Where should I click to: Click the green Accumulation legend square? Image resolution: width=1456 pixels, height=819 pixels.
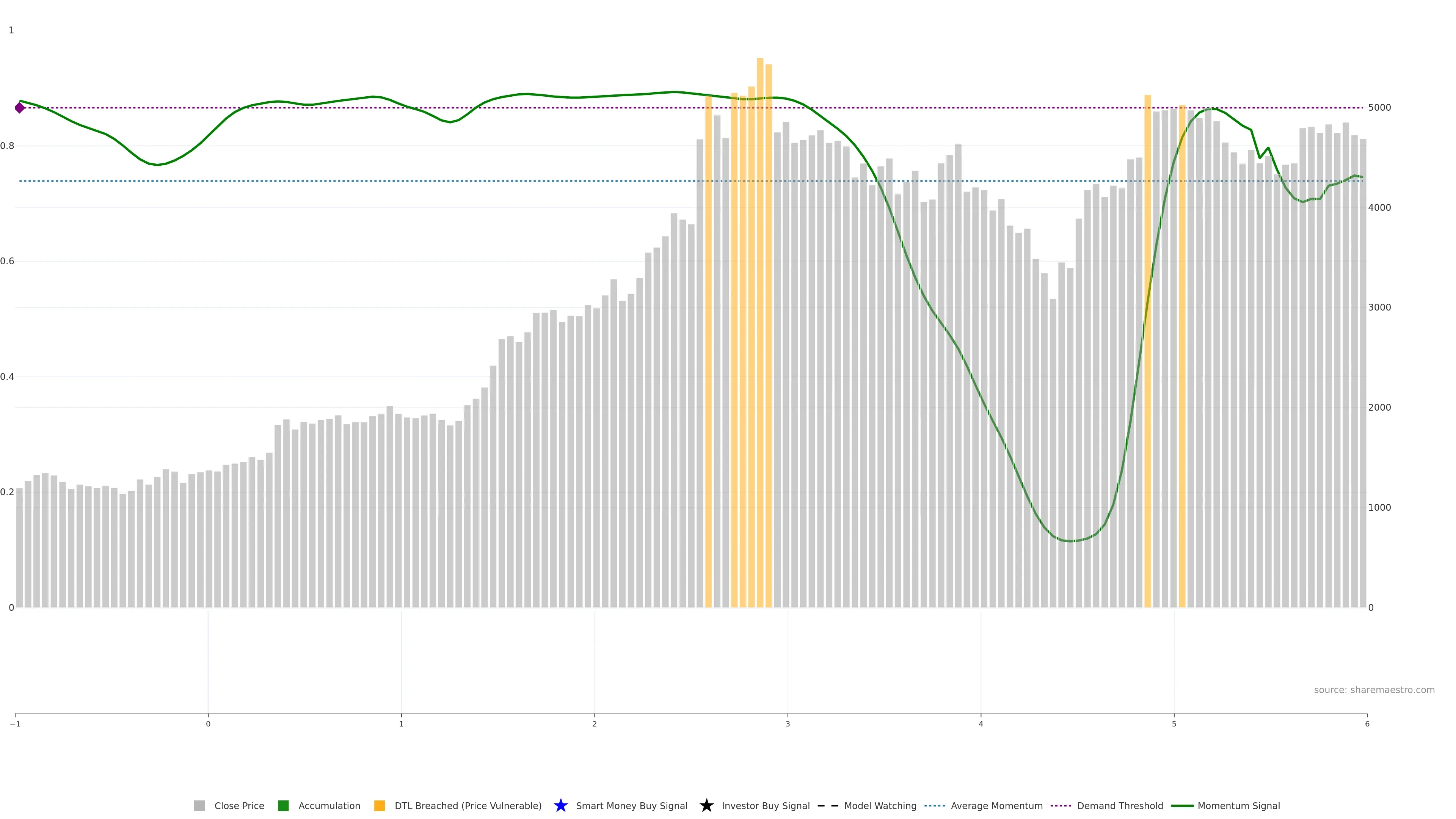click(283, 805)
